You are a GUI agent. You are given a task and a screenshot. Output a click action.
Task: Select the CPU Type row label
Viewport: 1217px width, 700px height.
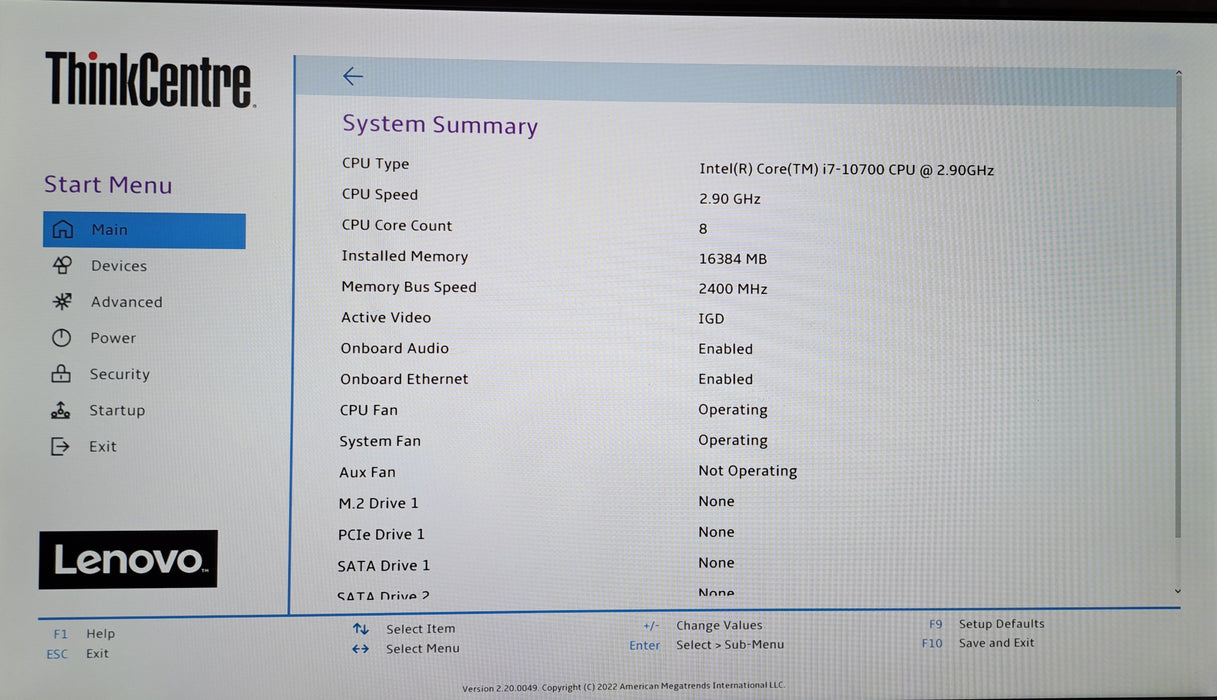375,164
